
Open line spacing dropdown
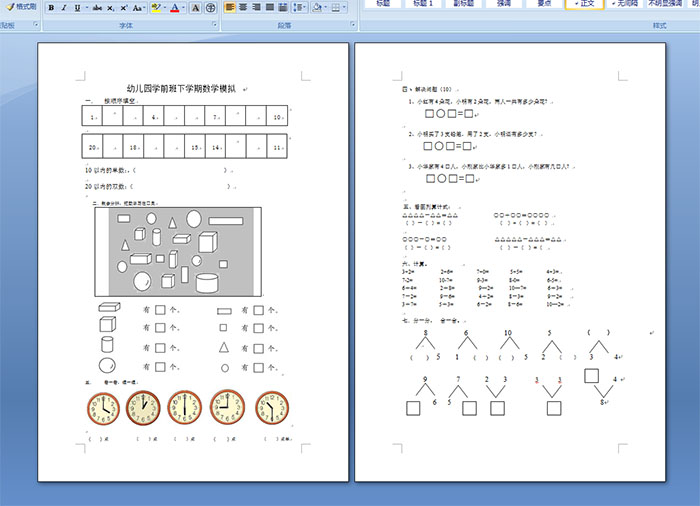[x=299, y=7]
